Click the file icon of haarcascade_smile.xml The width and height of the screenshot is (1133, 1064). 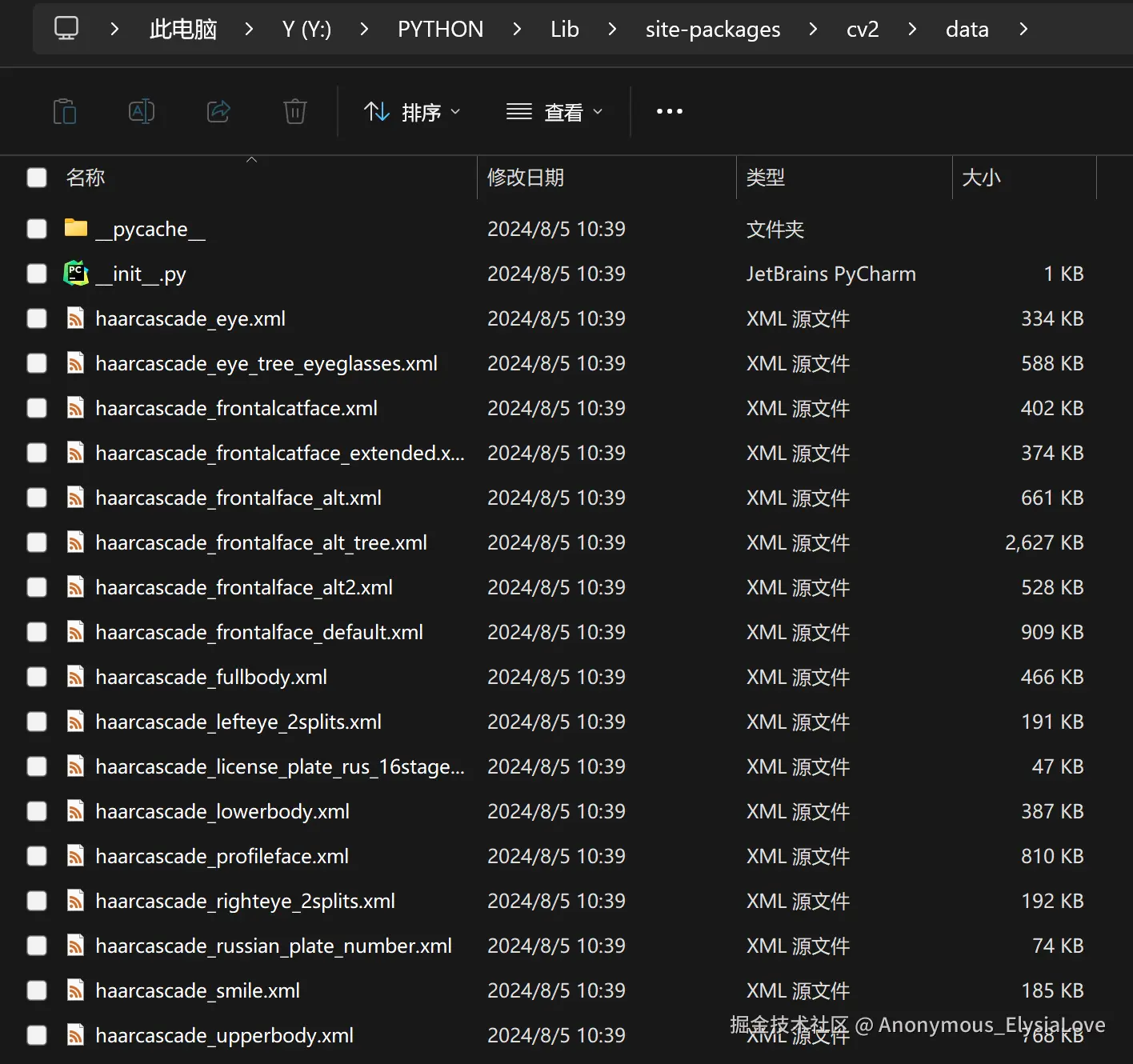(x=75, y=990)
